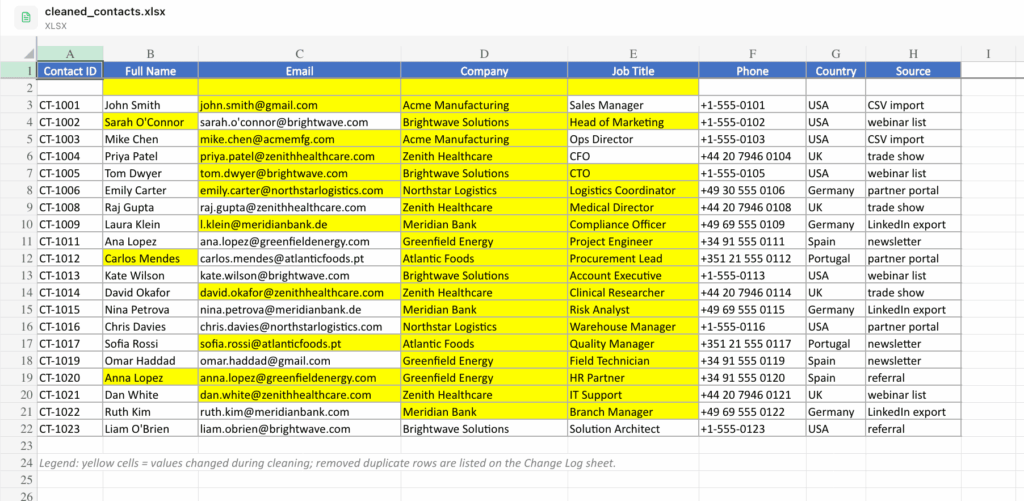Screen dimensions: 1024x501
Task: Click the Raj Gupta name cell
Action: pos(151,207)
